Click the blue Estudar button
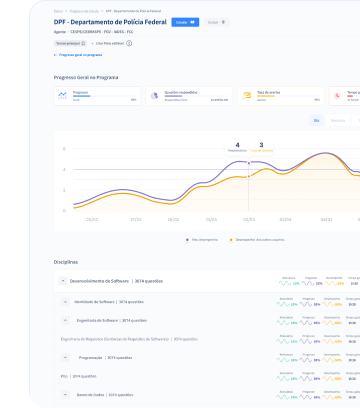The height and width of the screenshot is (408, 360). (x=185, y=22)
